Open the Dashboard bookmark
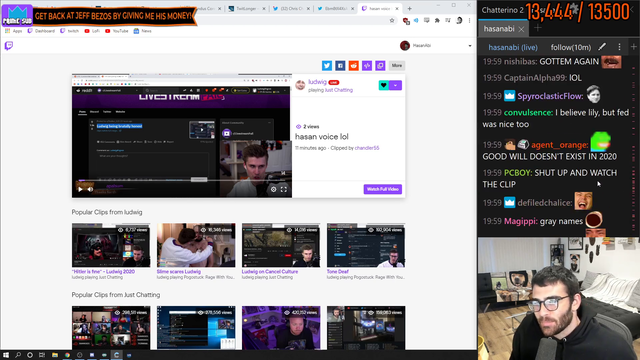The image size is (640, 360). [41, 31]
